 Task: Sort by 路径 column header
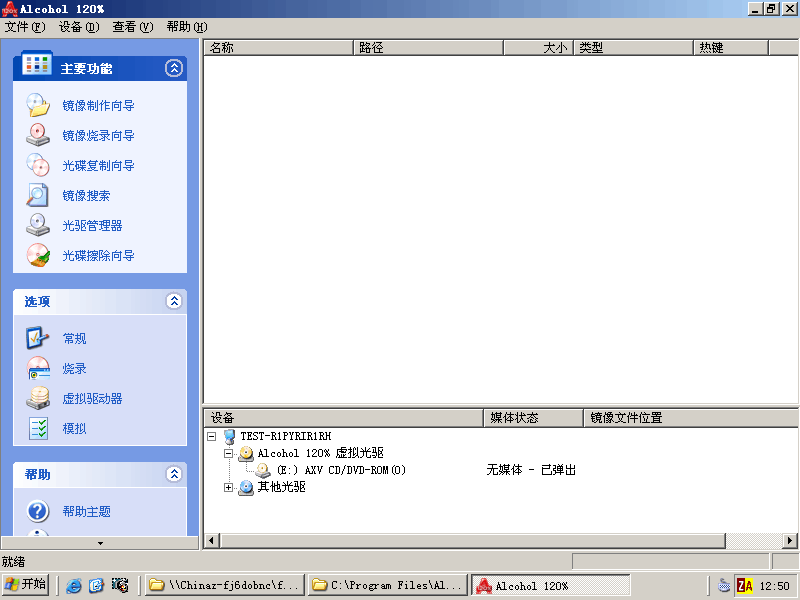click(428, 48)
